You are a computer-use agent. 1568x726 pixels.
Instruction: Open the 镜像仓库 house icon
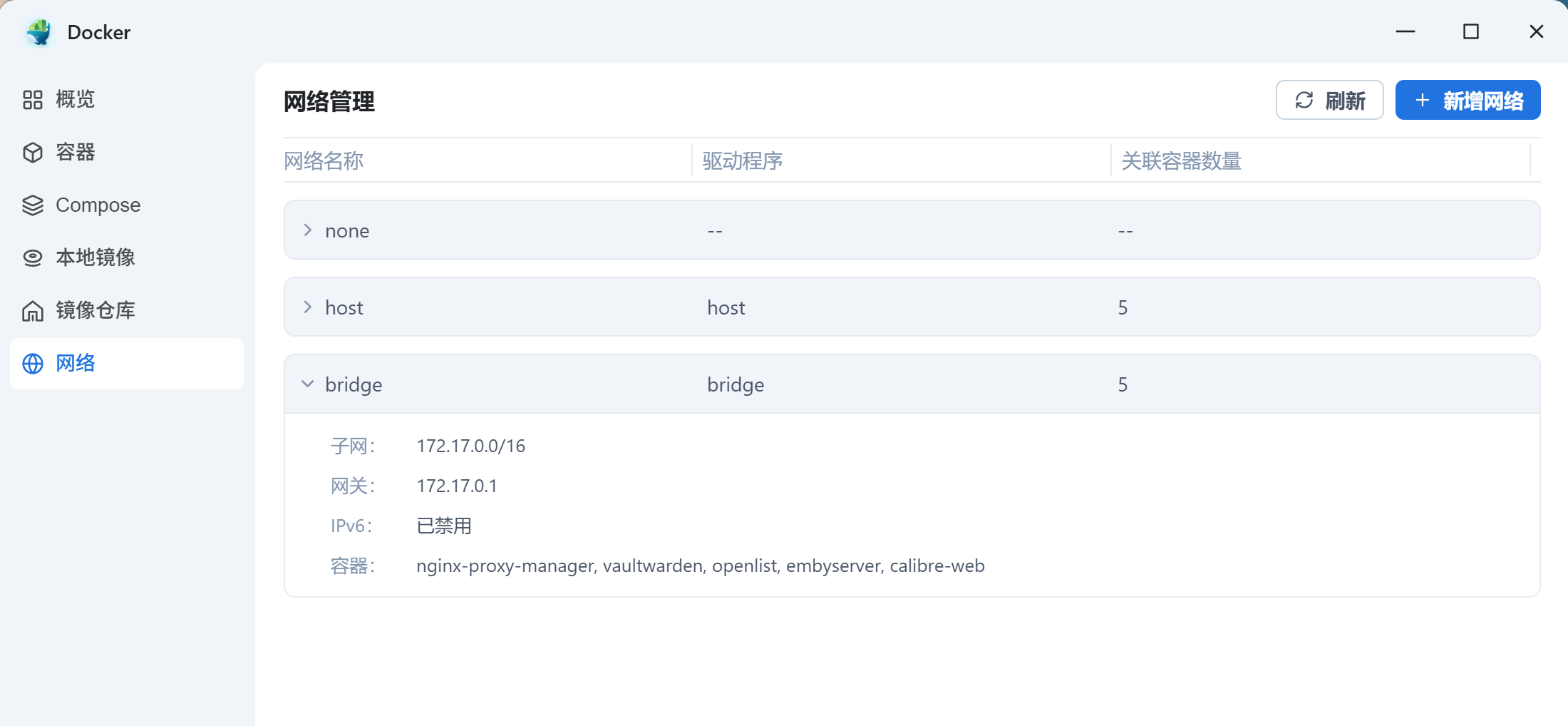pyautogui.click(x=33, y=311)
